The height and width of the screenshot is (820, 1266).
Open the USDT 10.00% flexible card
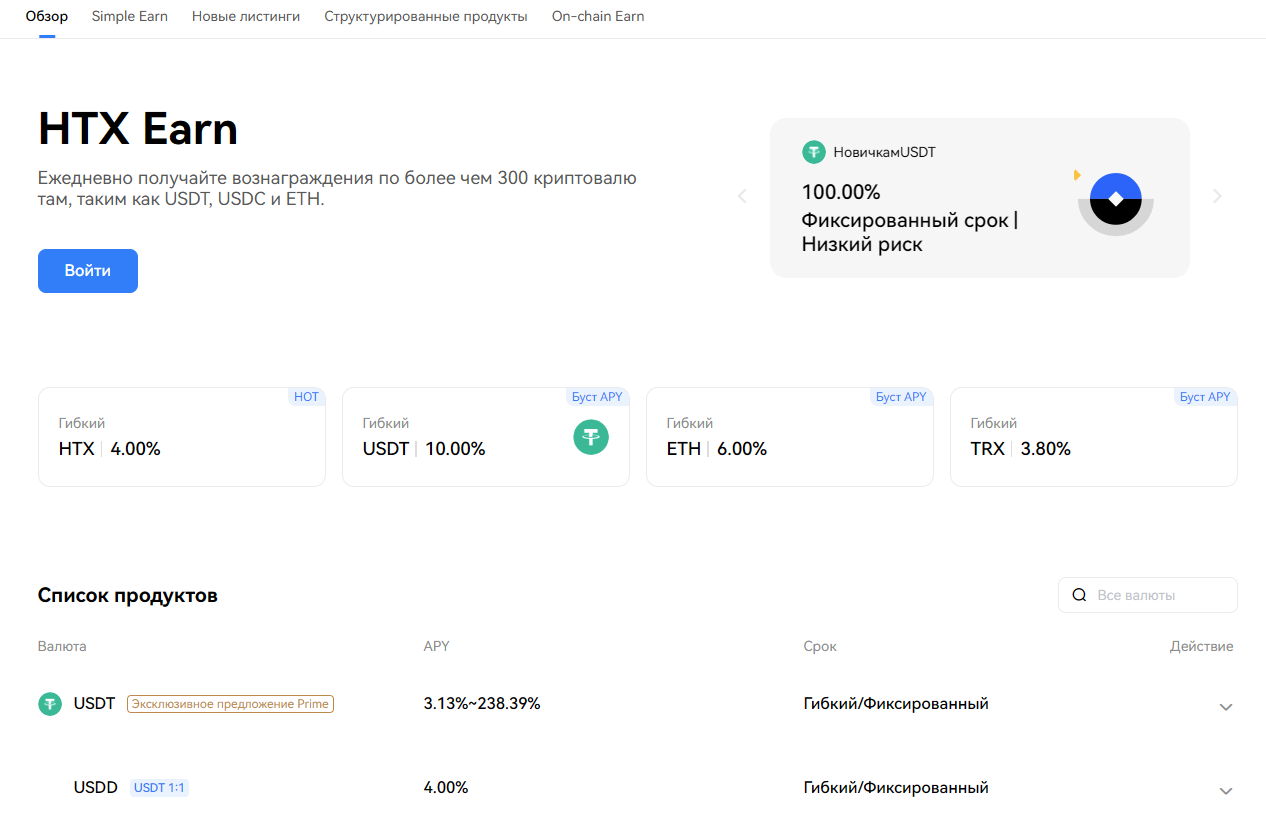[x=486, y=437]
